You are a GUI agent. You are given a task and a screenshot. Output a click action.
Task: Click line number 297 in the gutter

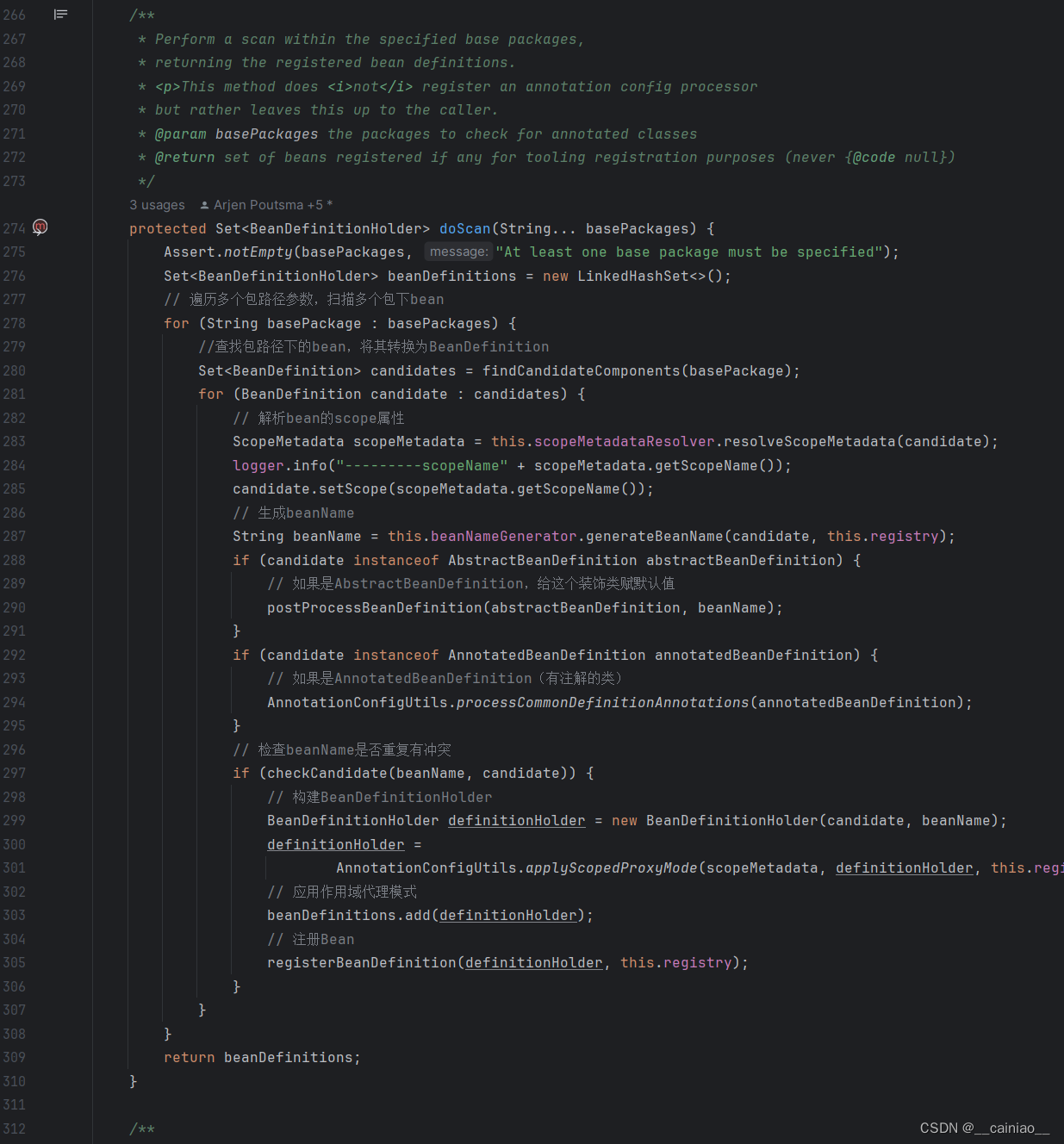click(15, 773)
